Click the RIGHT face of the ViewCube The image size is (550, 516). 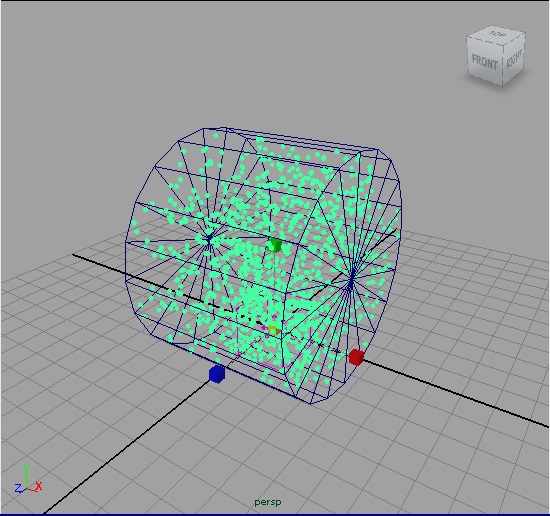(x=515, y=59)
